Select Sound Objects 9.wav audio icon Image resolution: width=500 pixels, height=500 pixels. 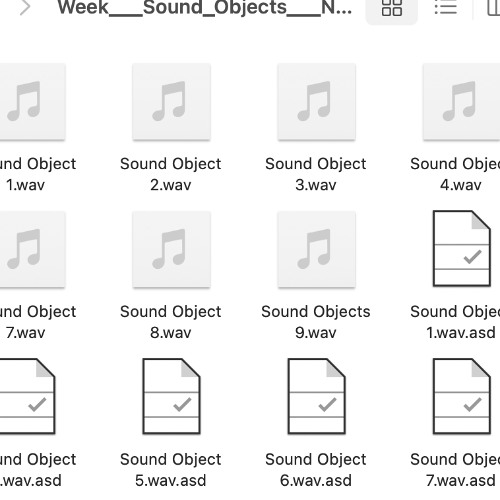click(317, 249)
